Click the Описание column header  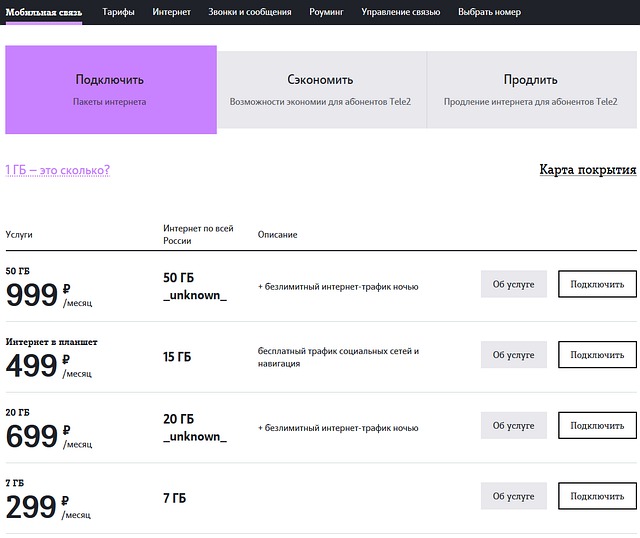coord(278,235)
